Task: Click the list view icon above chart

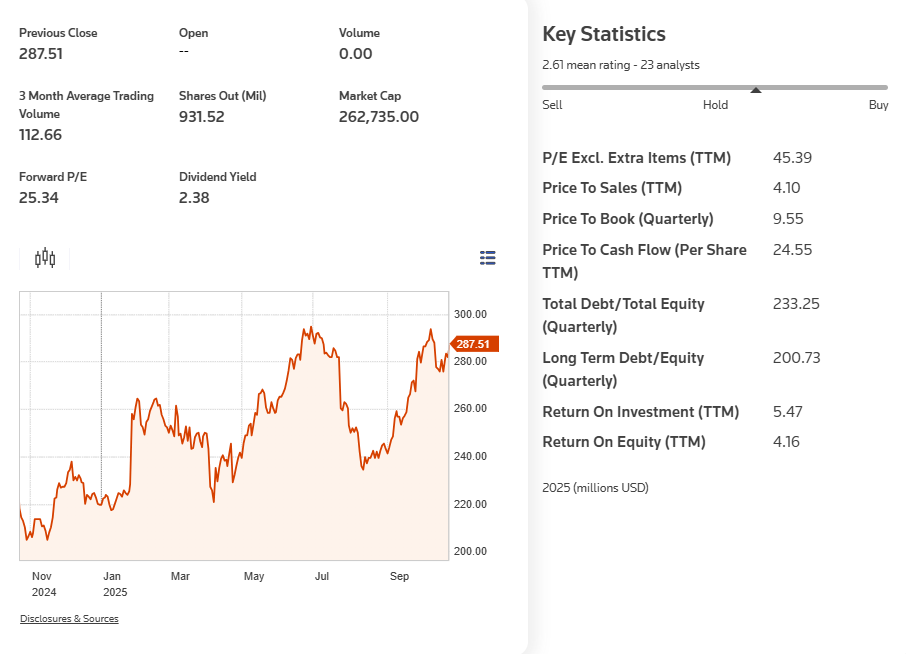Action: (x=488, y=259)
